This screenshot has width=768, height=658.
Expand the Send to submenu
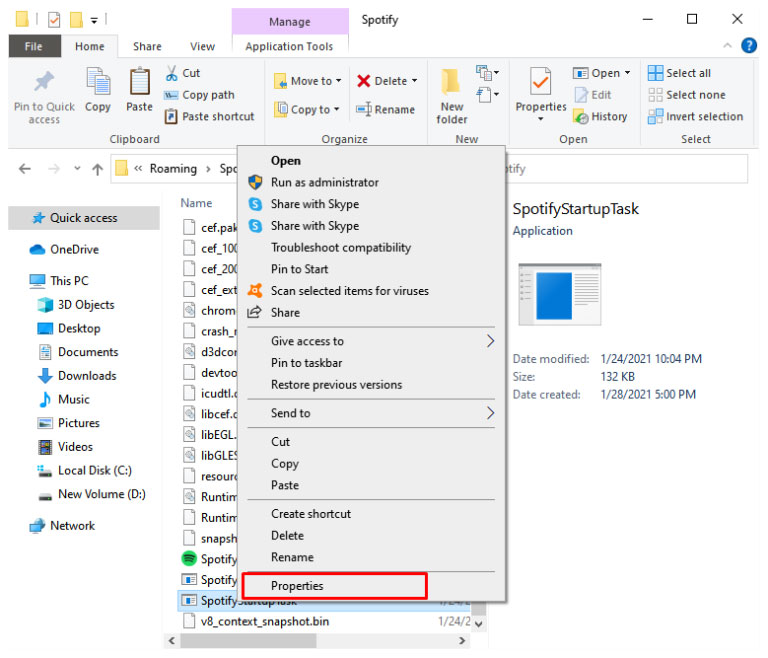(x=490, y=413)
